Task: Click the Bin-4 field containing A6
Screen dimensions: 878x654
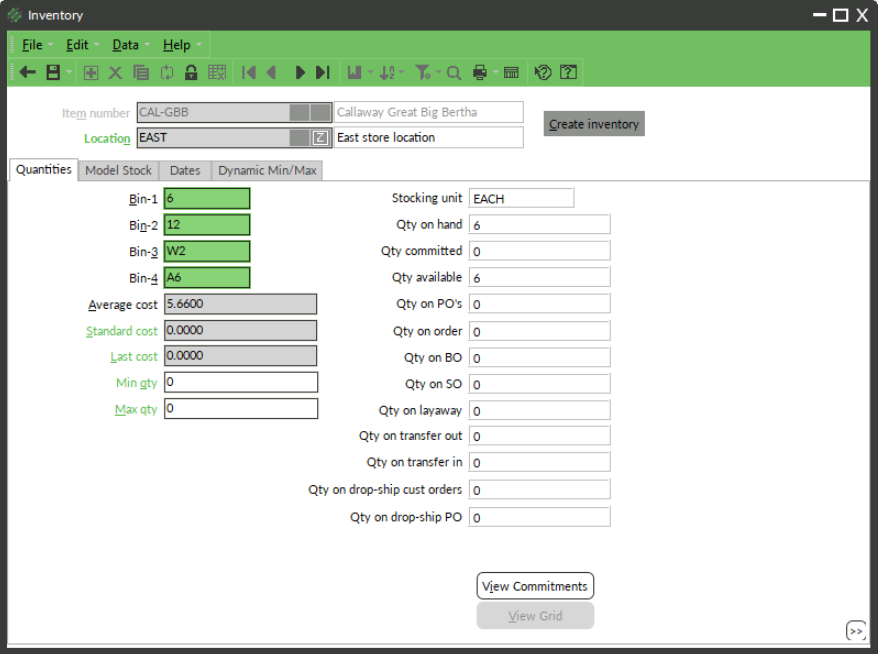Action: 207,277
